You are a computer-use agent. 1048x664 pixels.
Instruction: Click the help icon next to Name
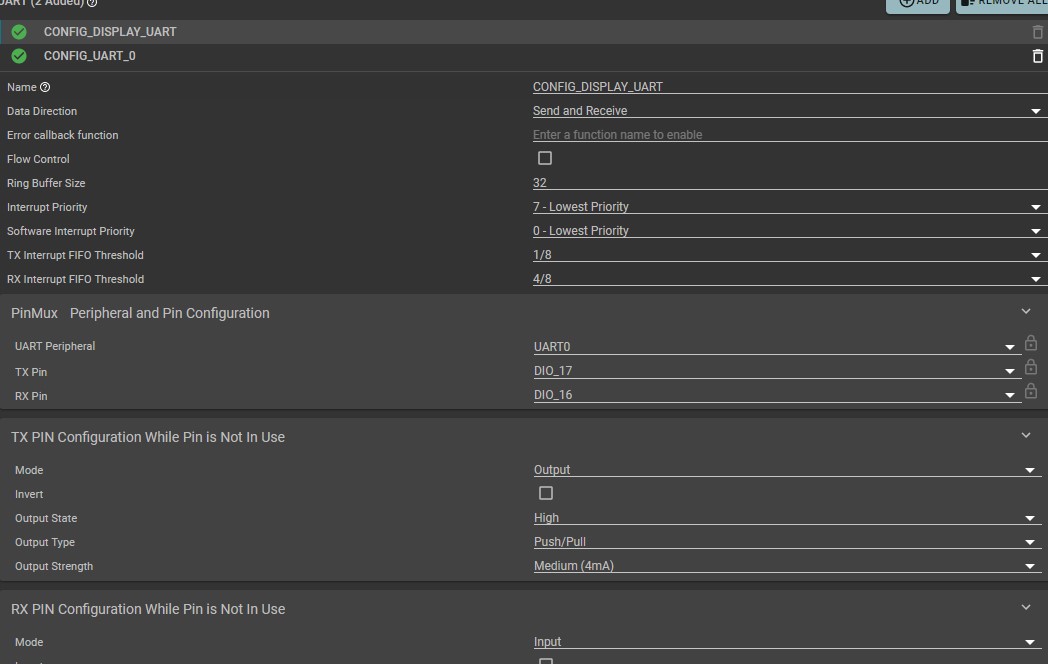click(x=45, y=88)
